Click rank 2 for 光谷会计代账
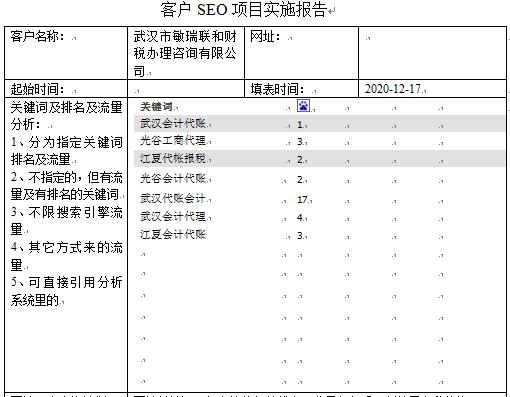 pos(300,180)
